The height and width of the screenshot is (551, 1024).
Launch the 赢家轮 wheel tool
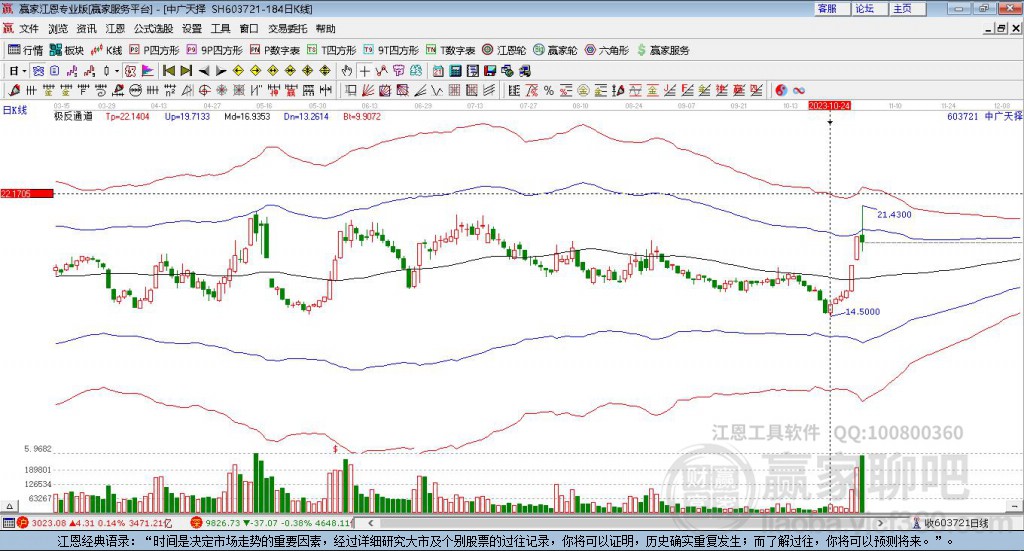coord(555,50)
